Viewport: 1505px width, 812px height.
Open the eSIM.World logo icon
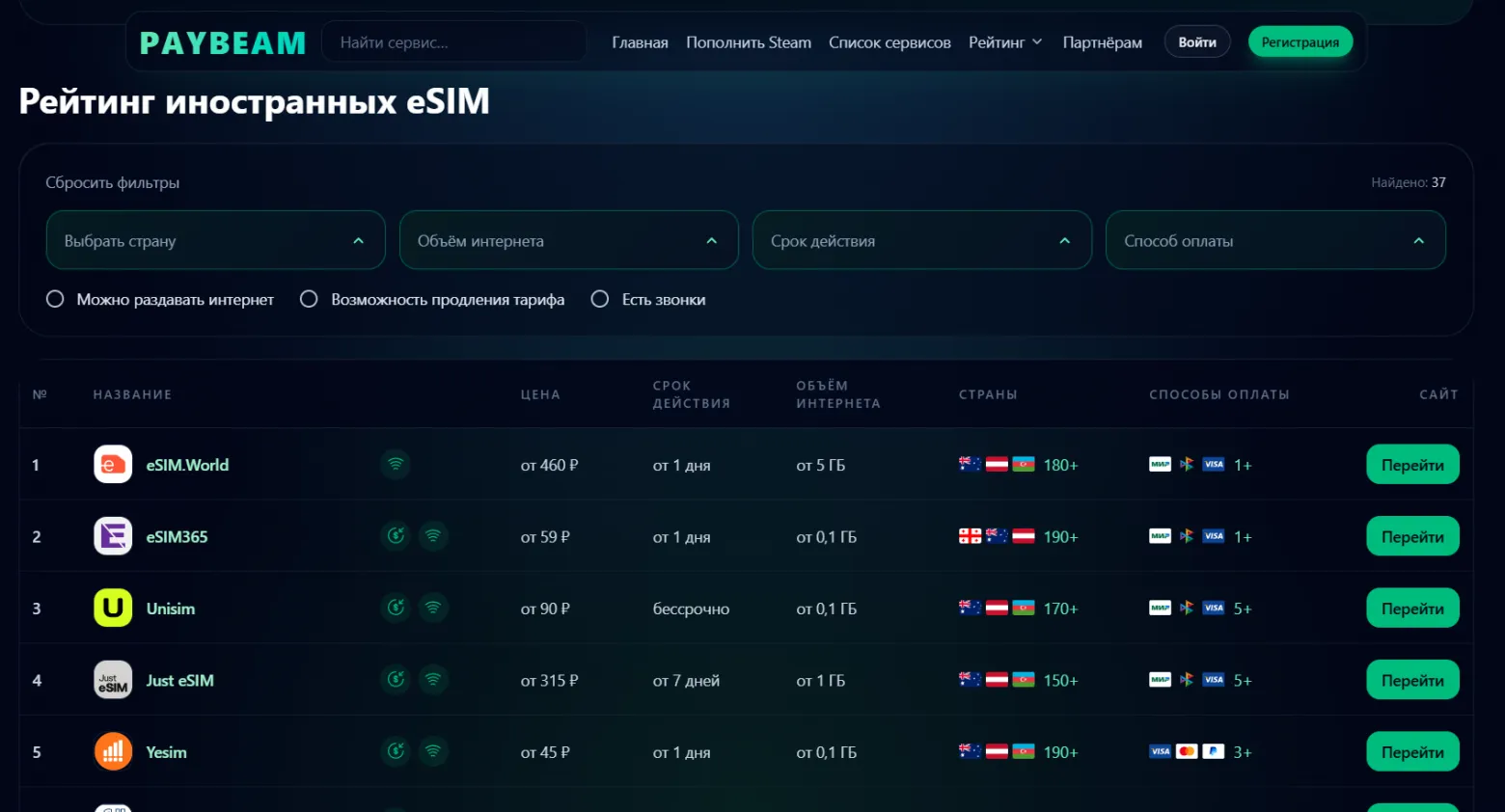point(113,465)
